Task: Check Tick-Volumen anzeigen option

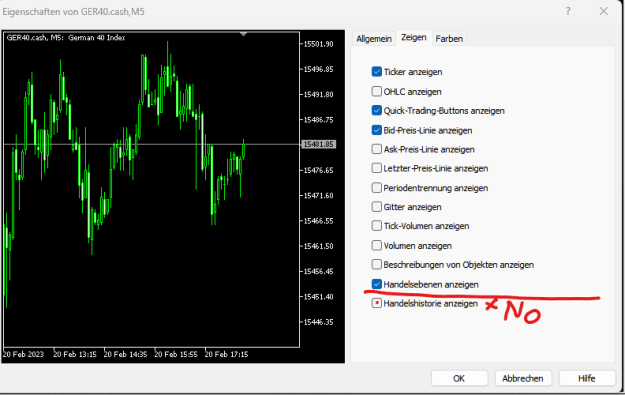Action: [376, 226]
